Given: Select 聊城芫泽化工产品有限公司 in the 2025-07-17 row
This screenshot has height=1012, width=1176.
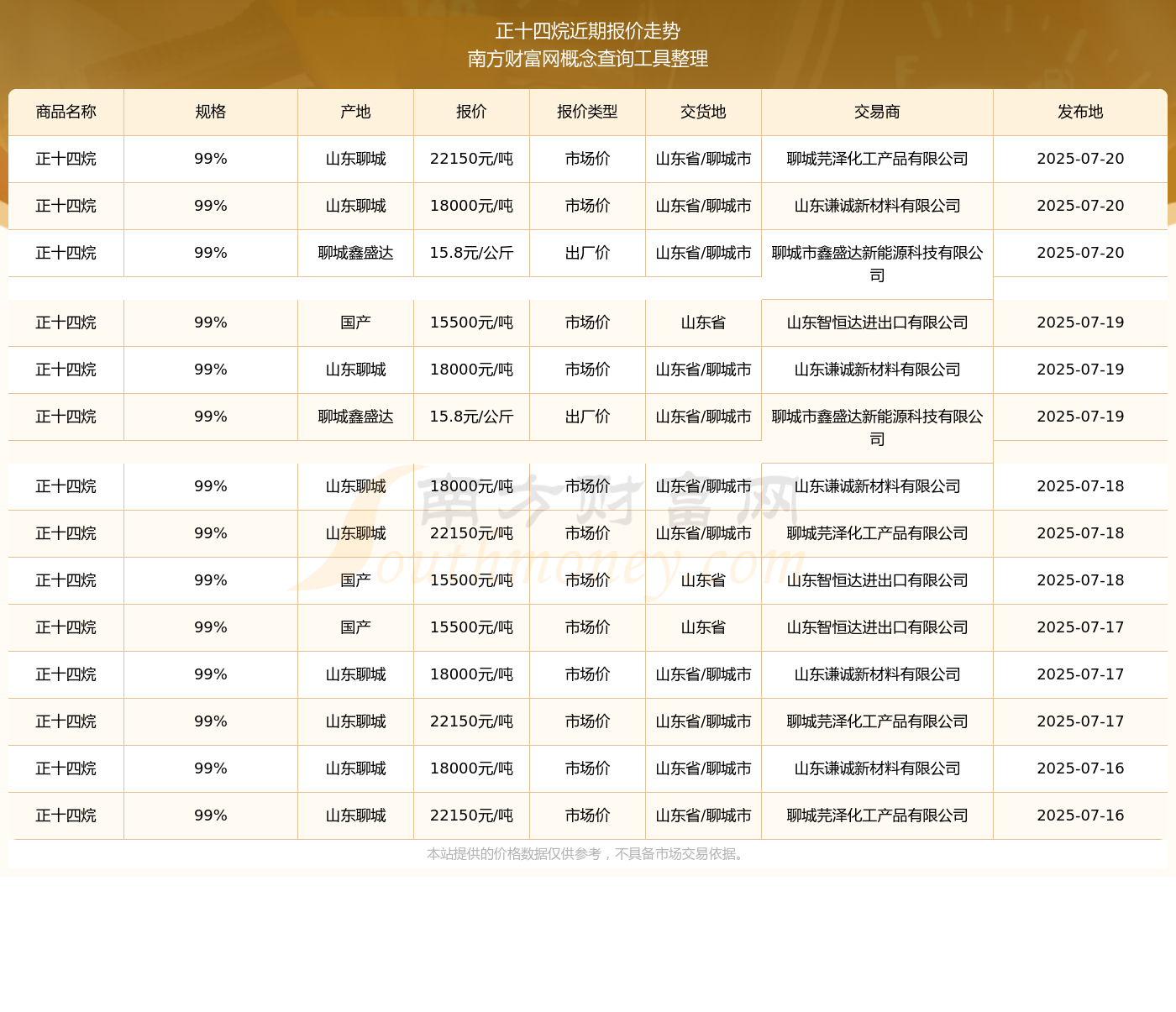Looking at the screenshot, I should pos(878,721).
